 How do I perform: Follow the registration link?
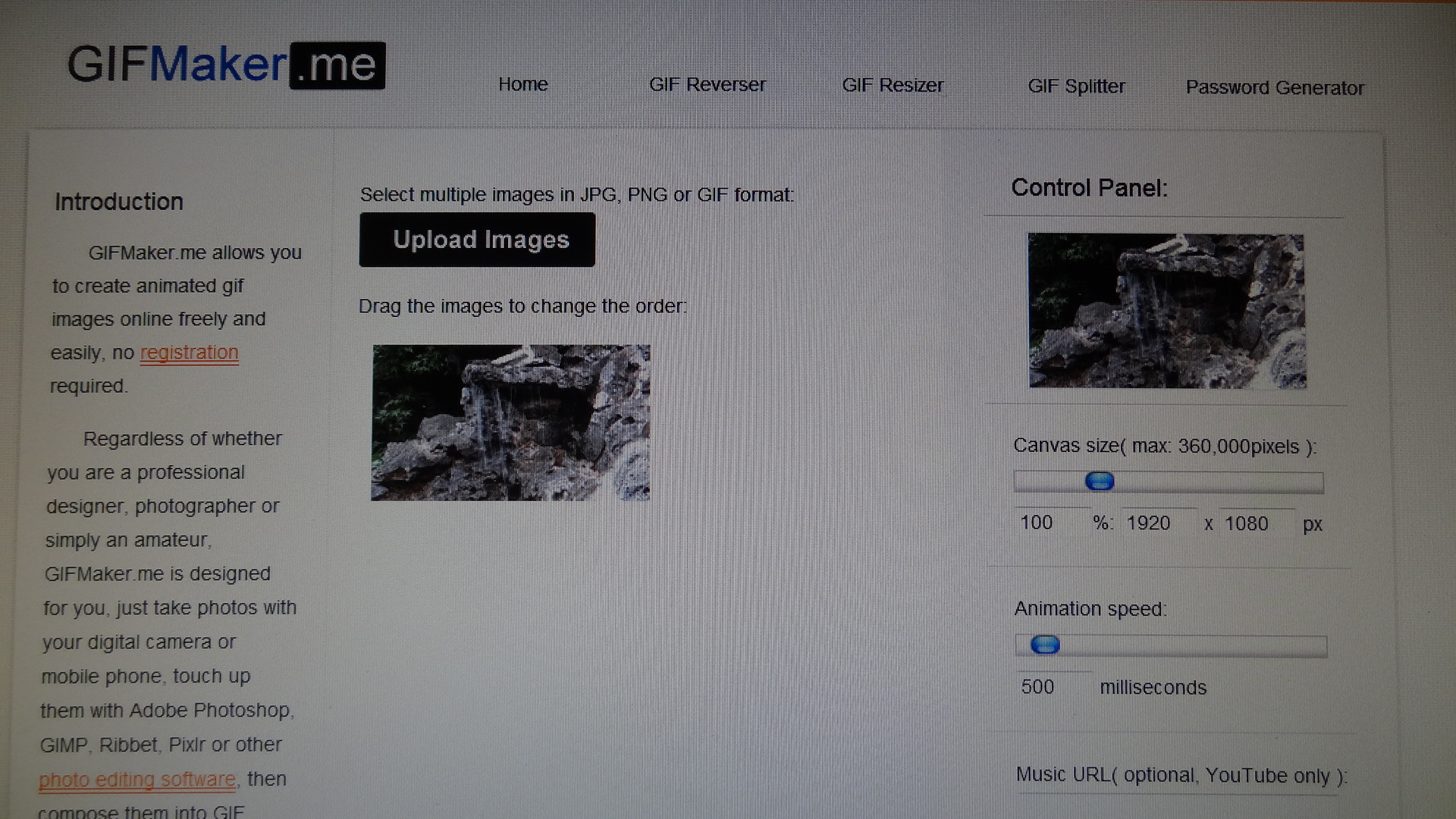pyautogui.click(x=190, y=353)
